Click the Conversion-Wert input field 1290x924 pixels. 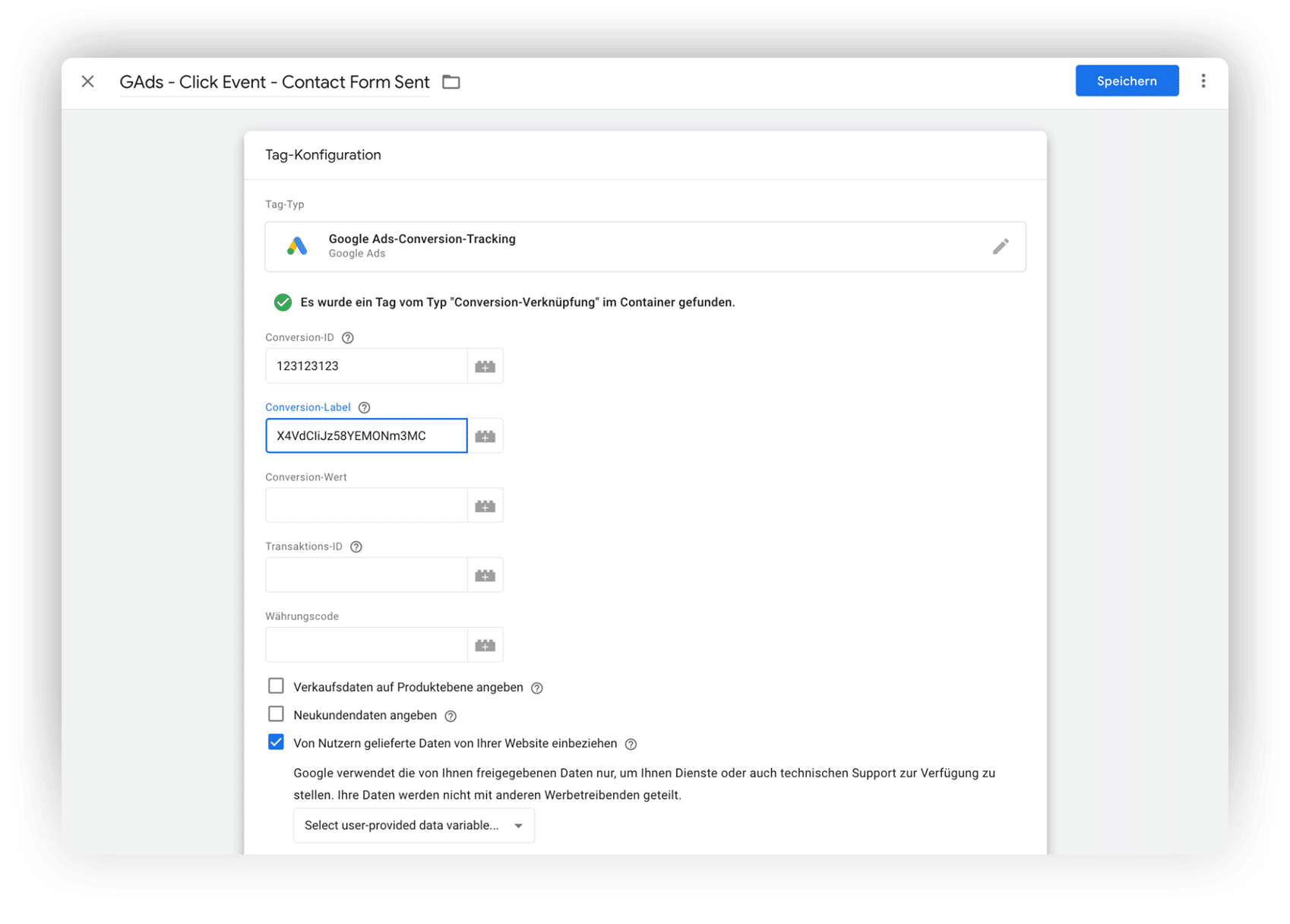366,506
